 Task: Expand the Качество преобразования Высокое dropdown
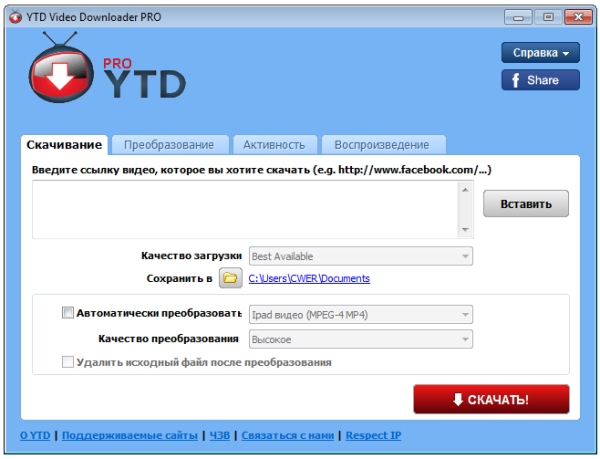[x=361, y=339]
